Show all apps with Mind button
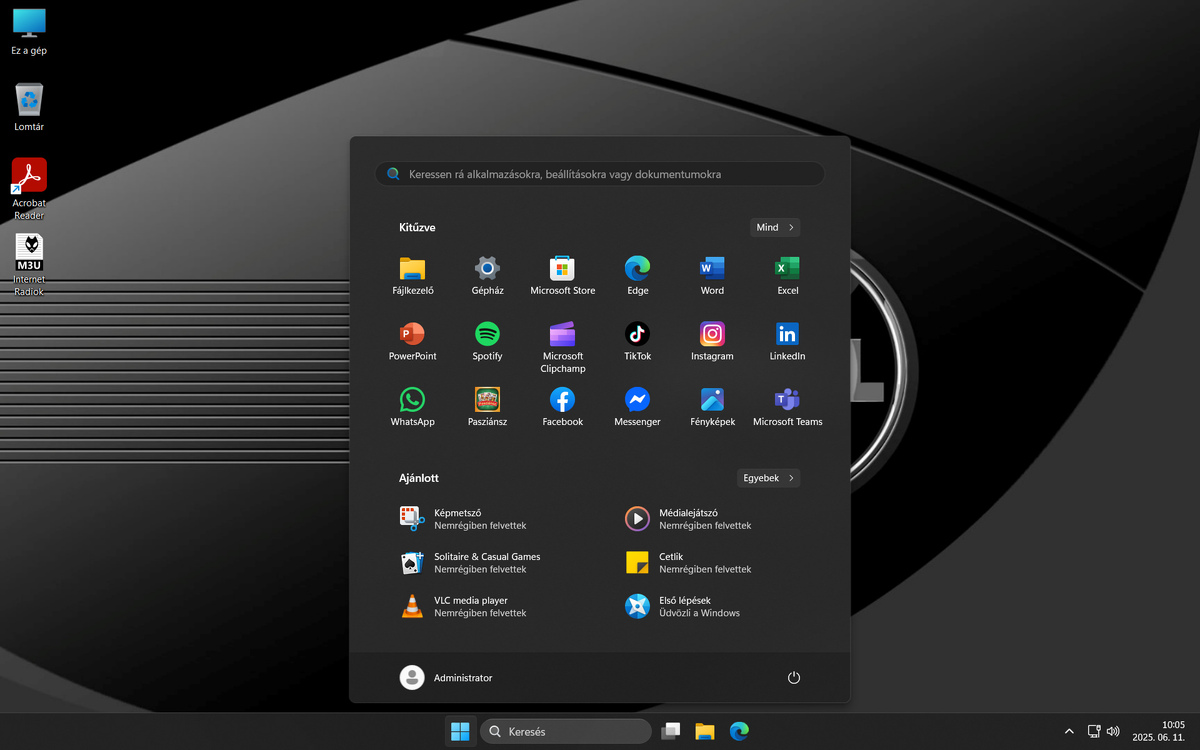Image resolution: width=1200 pixels, height=750 pixels. pyautogui.click(x=775, y=227)
